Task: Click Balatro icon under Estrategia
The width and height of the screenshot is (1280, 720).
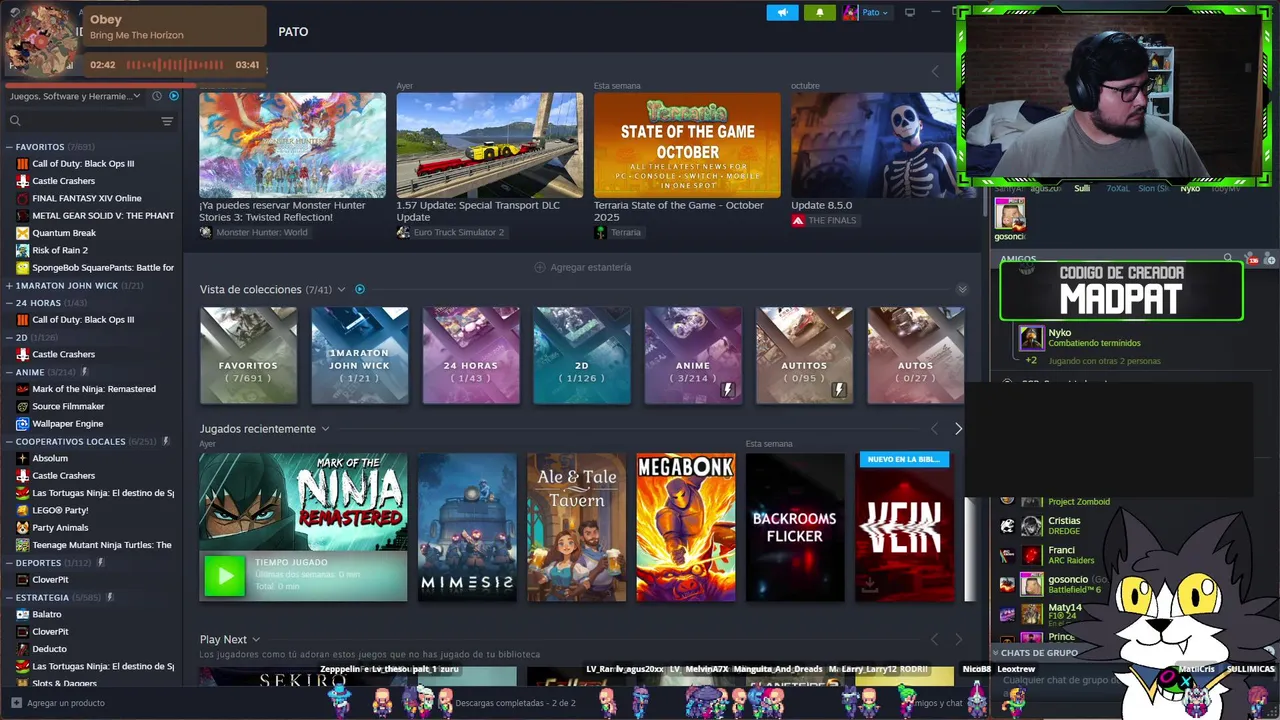Action: pyautogui.click(x=22, y=614)
